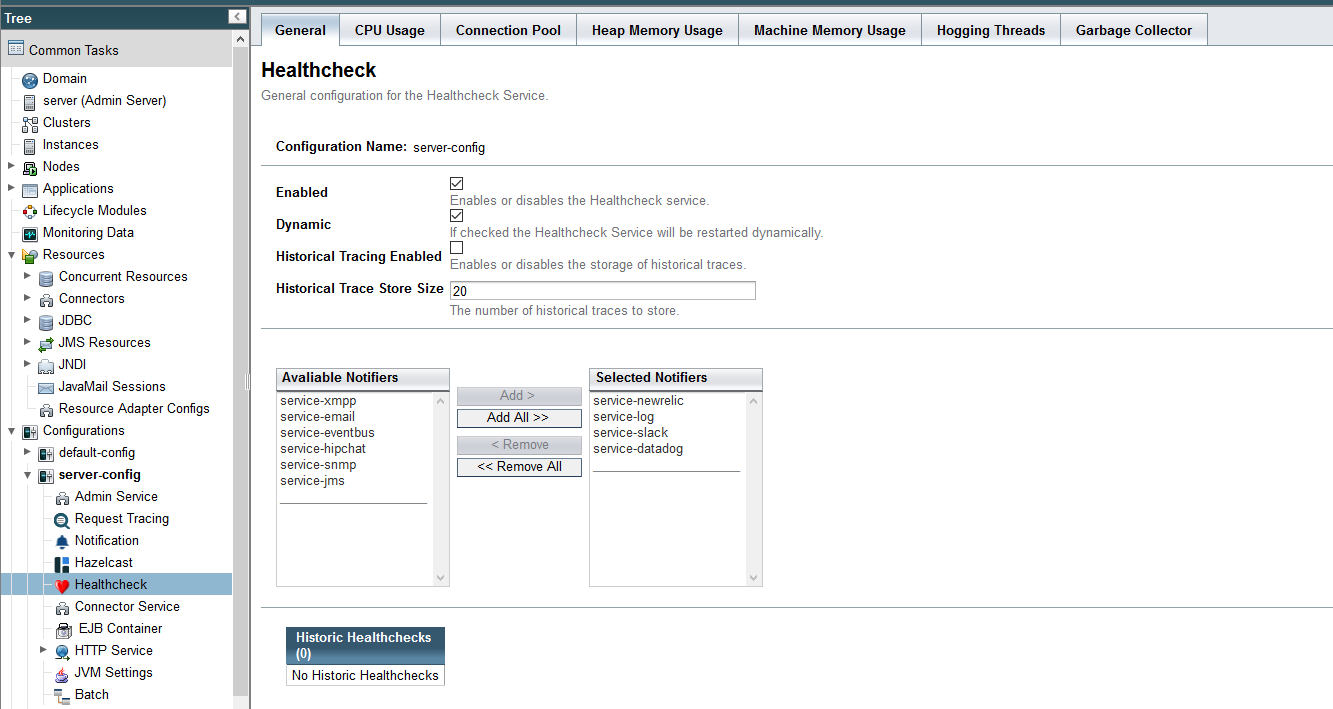Click the Historical Trace Store Size field
Image resolution: width=1333 pixels, height=709 pixels.
(x=601, y=290)
